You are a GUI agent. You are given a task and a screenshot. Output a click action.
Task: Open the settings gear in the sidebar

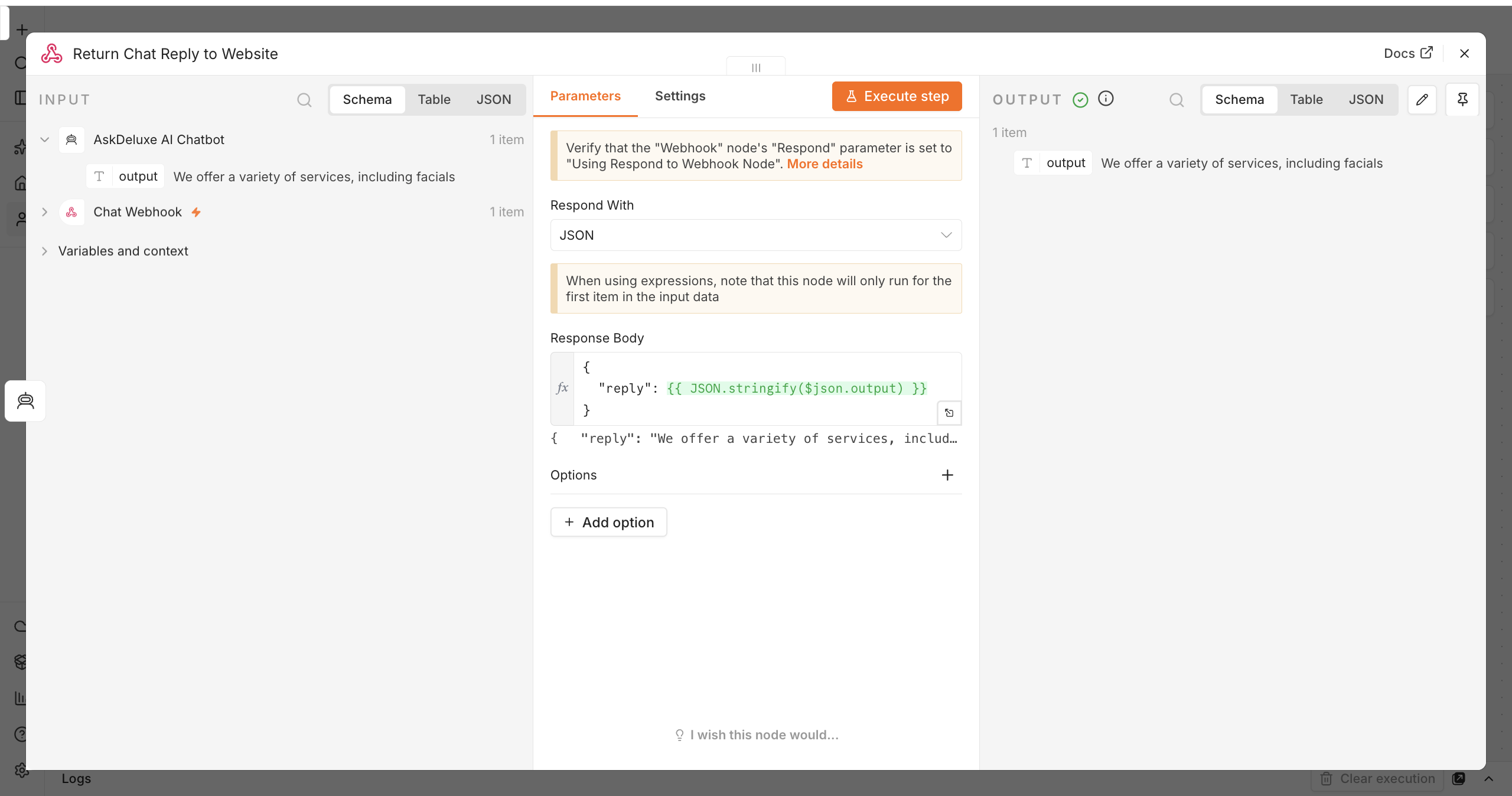21,770
